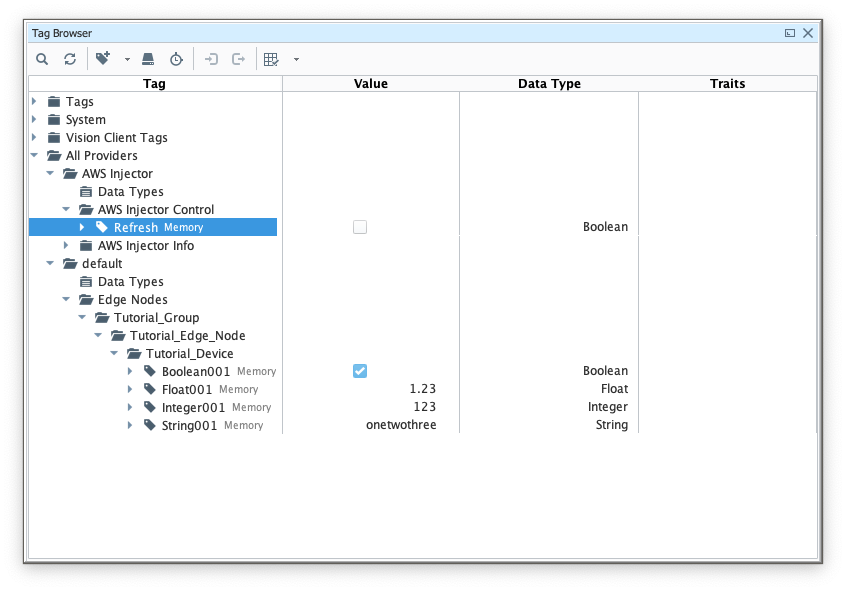Open the add tag dropdown arrow

click(127, 59)
